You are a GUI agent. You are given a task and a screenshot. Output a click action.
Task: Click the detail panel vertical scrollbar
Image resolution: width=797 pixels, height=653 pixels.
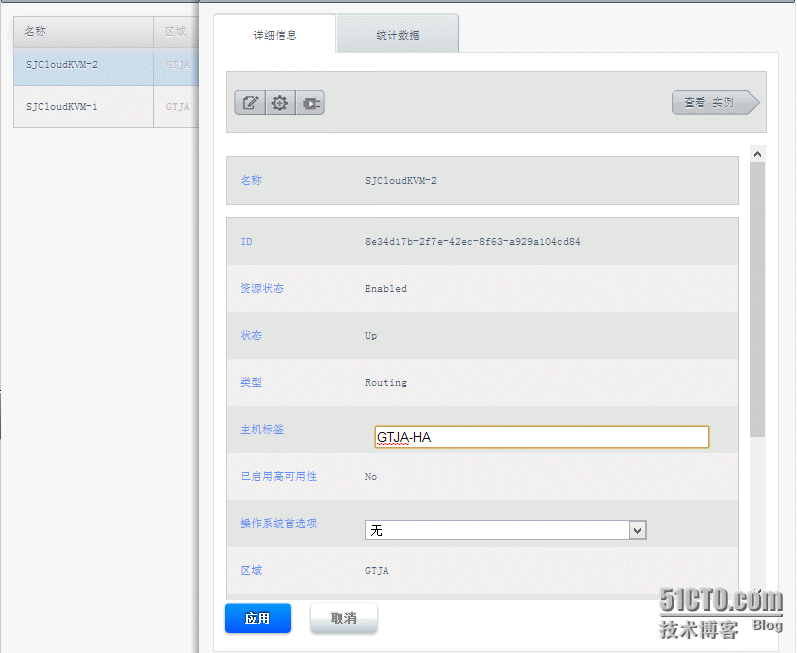(757, 299)
